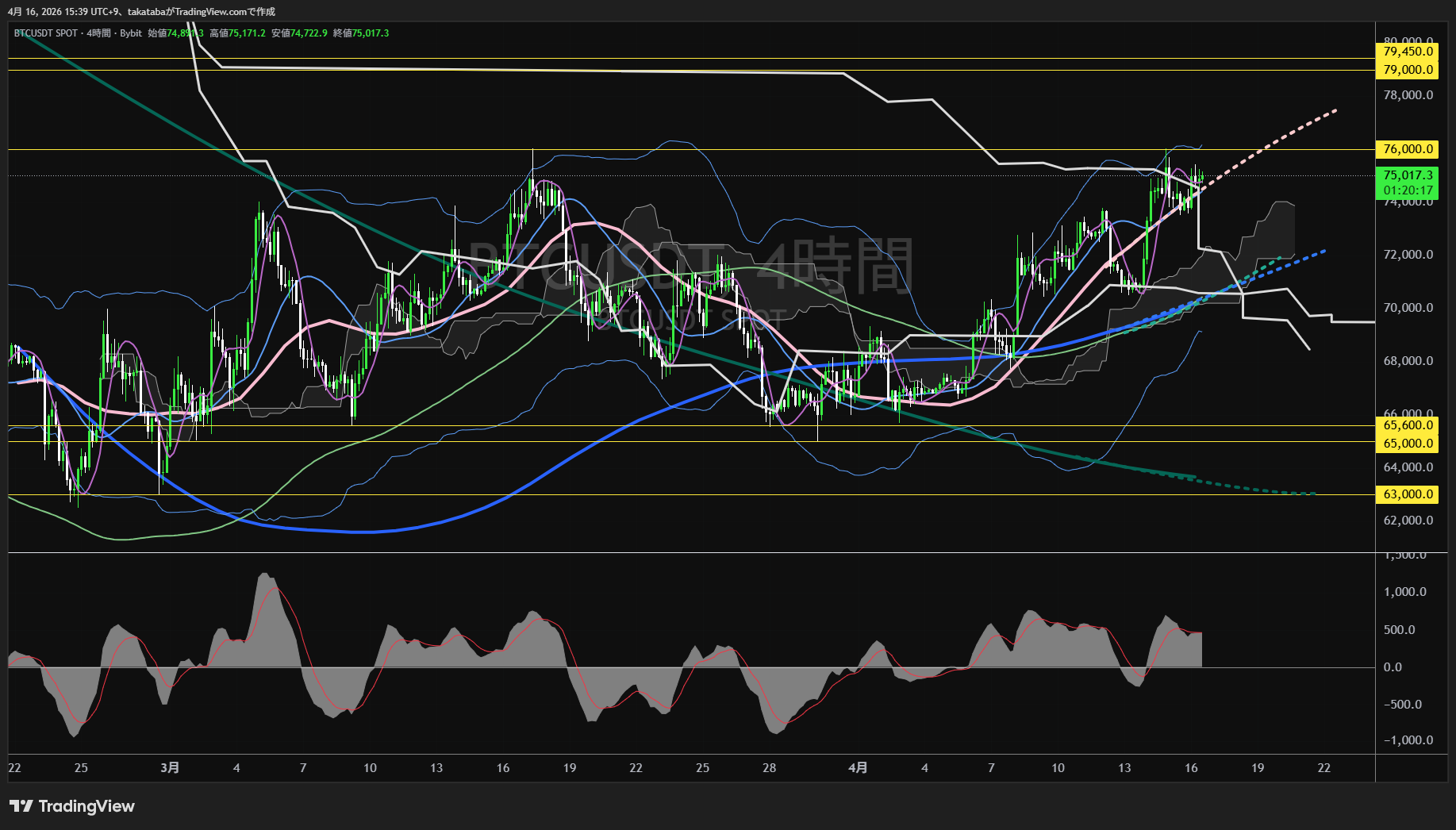This screenshot has width=1456, height=830.
Task: Click the green current price label 75,017.3
Action: [x=1408, y=175]
